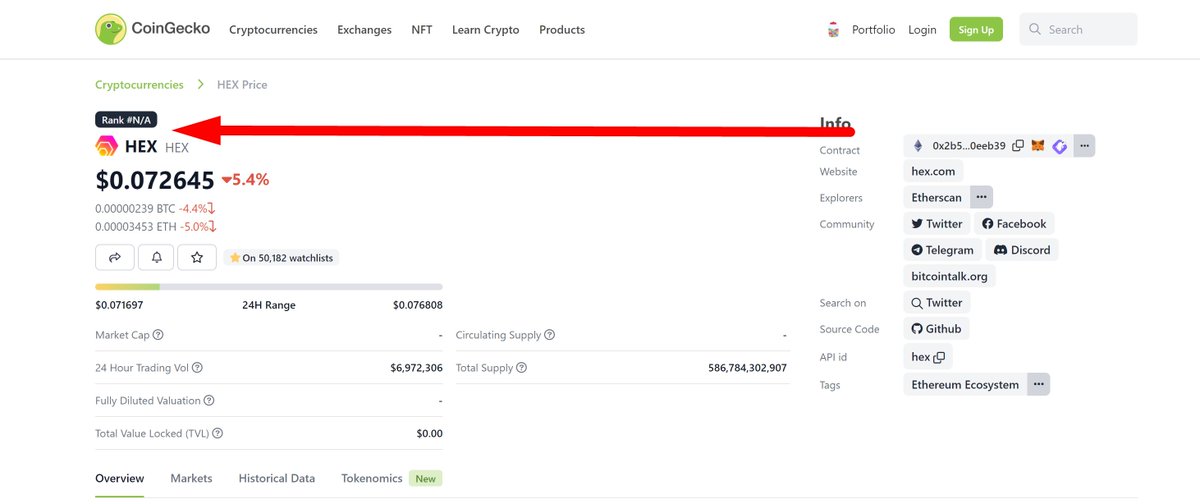Click the total supply value 586,784,302,907

point(747,368)
